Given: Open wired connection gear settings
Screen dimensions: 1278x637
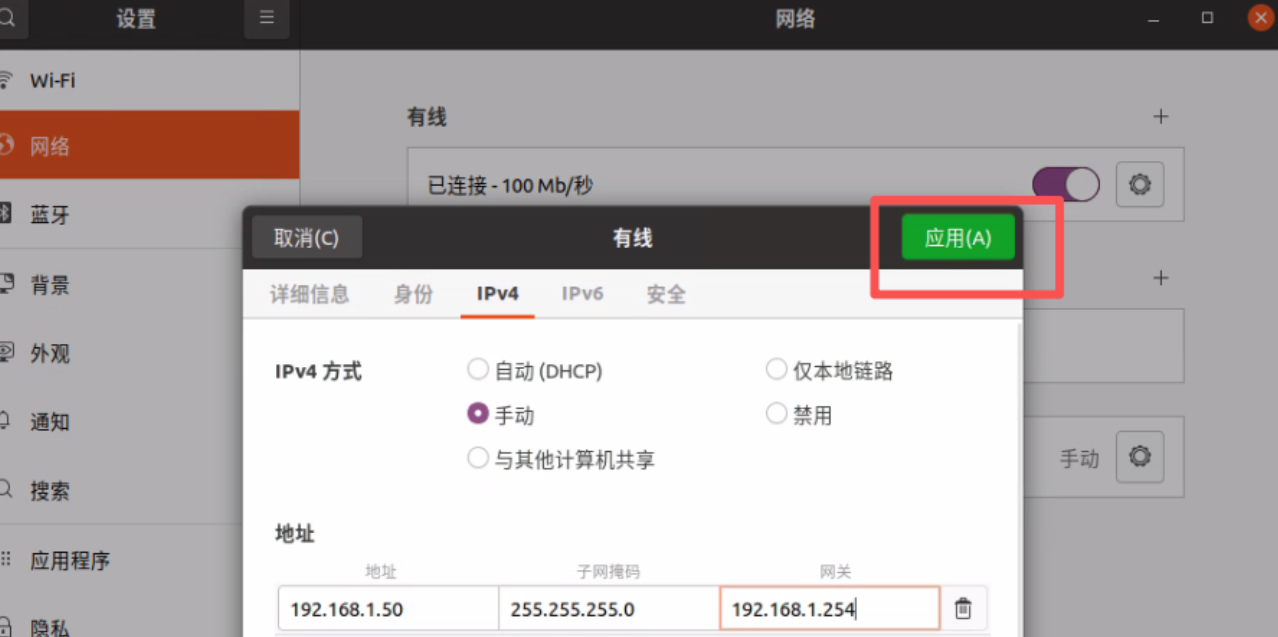Looking at the screenshot, I should pyautogui.click(x=1139, y=185).
